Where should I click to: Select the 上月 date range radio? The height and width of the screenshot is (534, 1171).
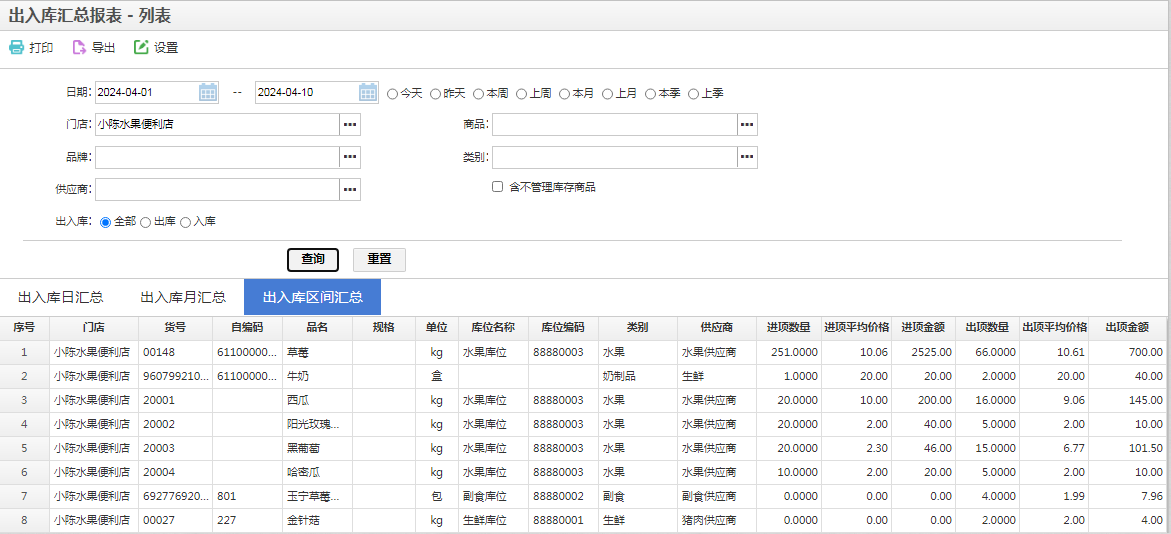click(607, 94)
